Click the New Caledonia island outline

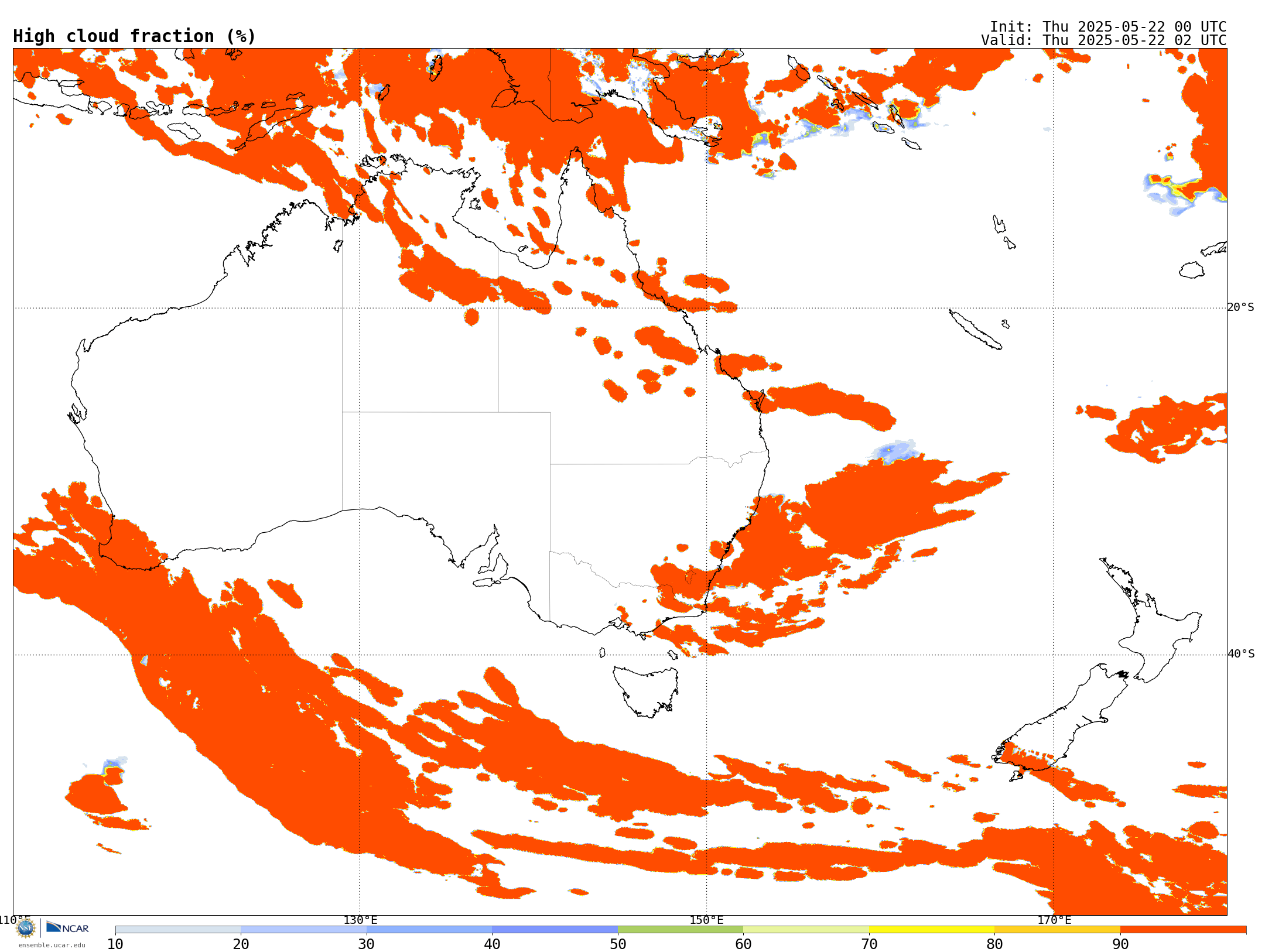pos(975,330)
